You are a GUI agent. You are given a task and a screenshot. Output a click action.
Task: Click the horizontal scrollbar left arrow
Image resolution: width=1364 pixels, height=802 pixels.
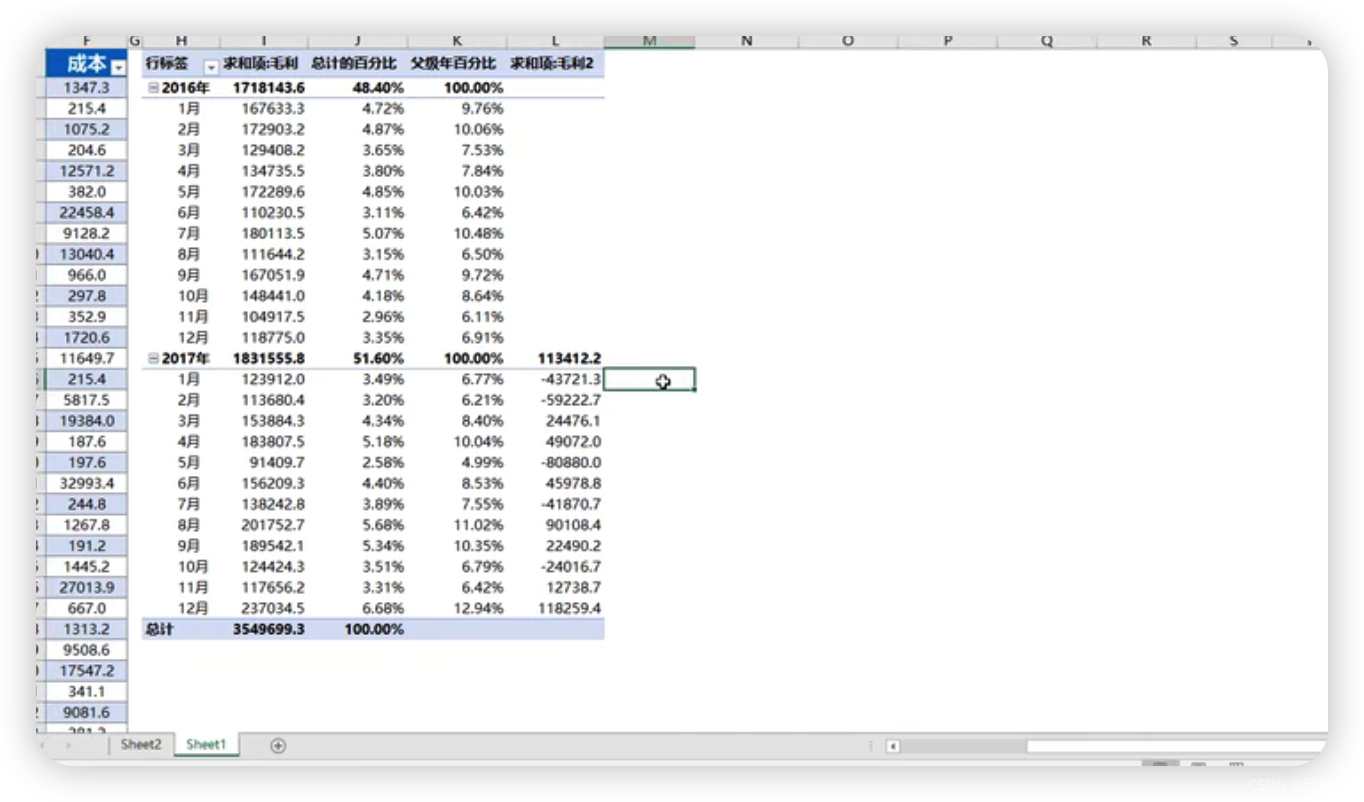pos(893,746)
